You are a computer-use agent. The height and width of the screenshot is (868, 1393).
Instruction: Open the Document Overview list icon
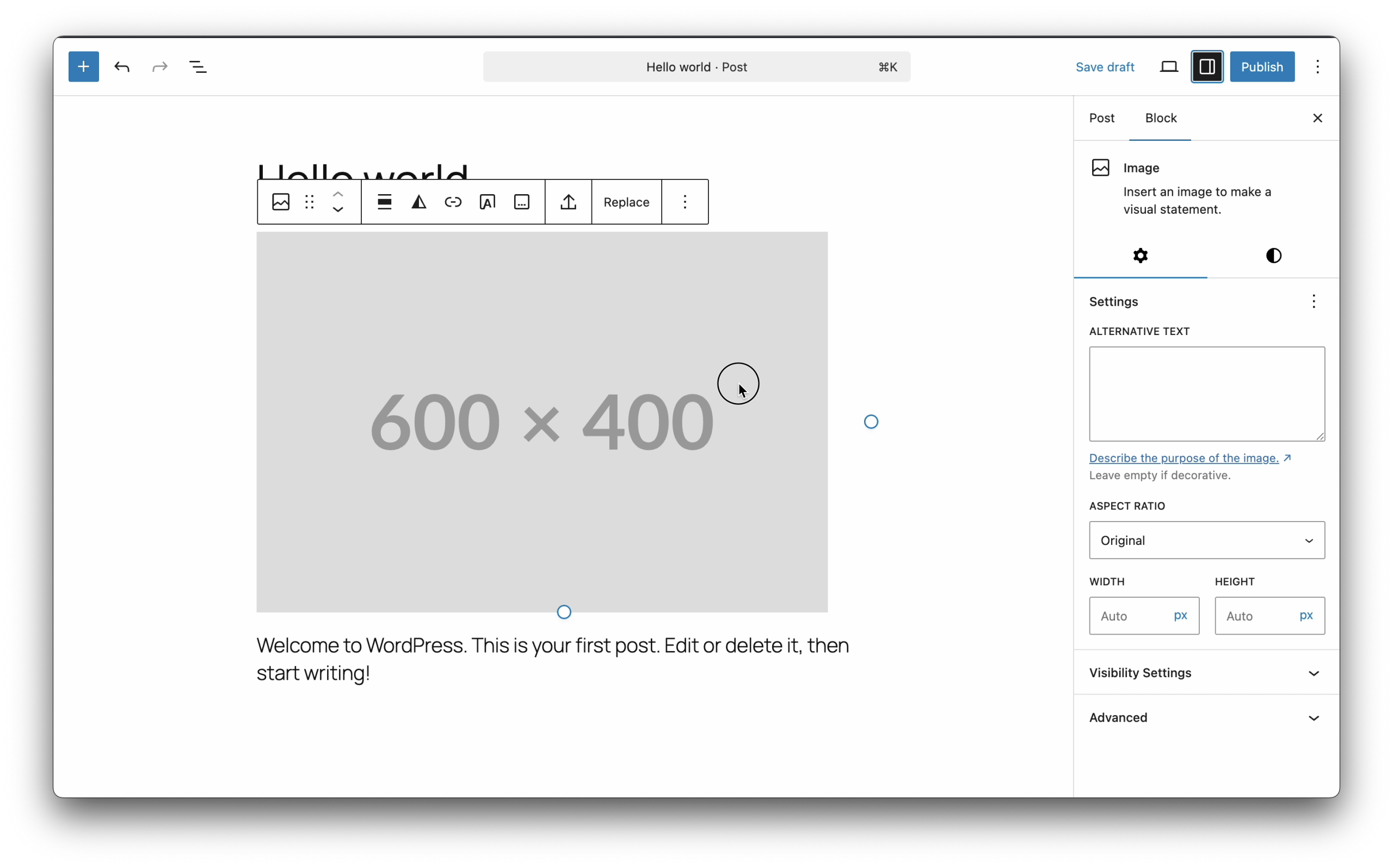[198, 66]
